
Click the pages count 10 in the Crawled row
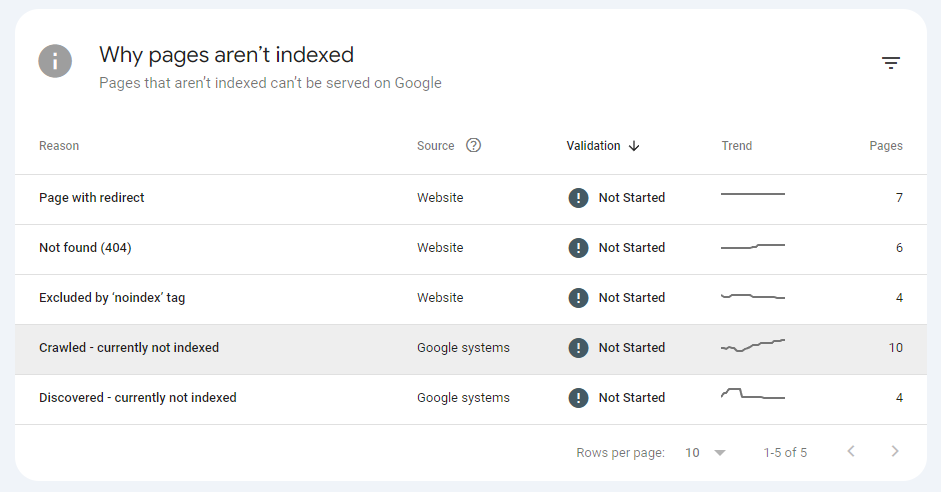point(895,347)
